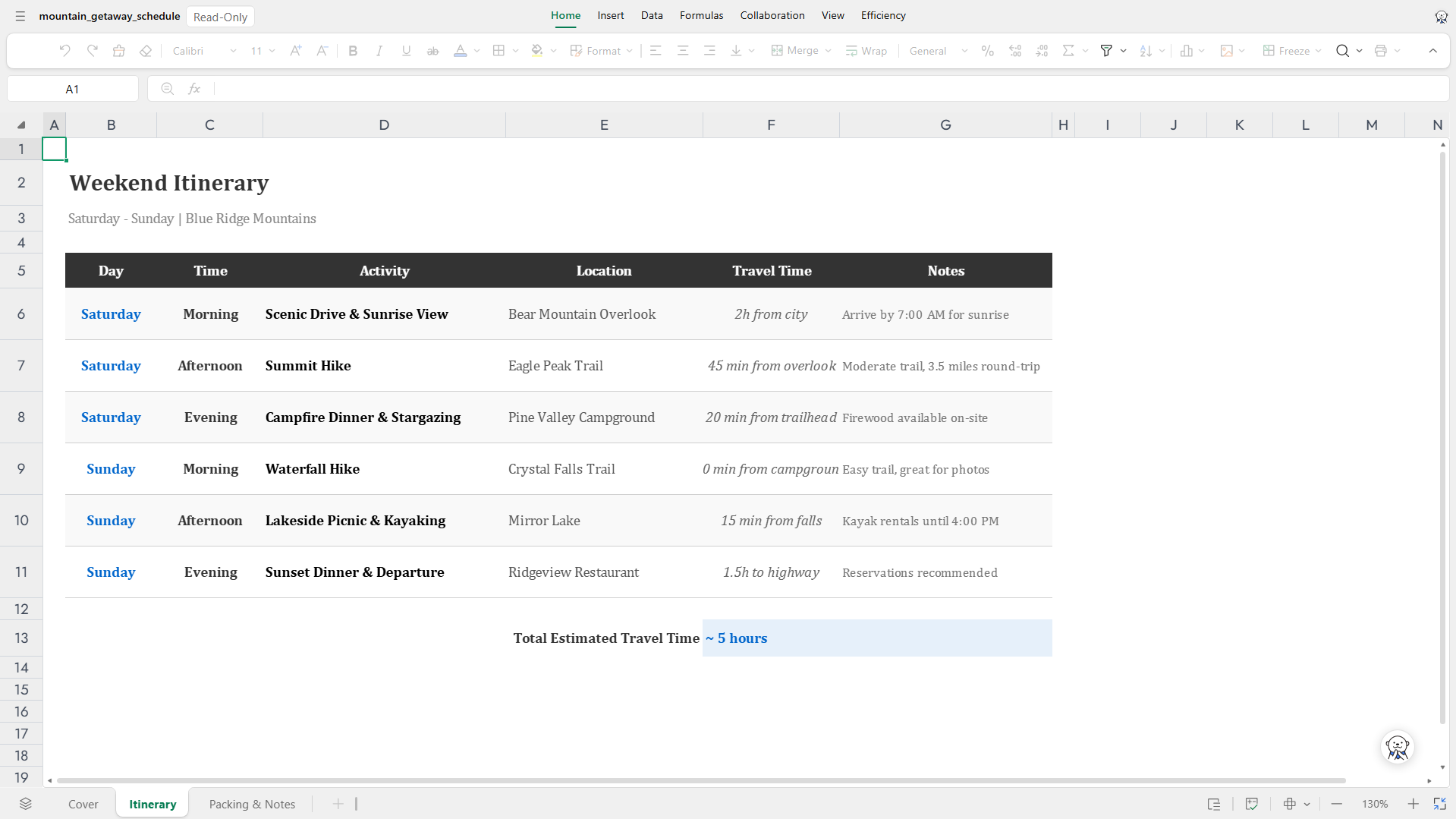Click the formula bar zoom icon
This screenshot has height=819, width=1456.
pos(167,89)
